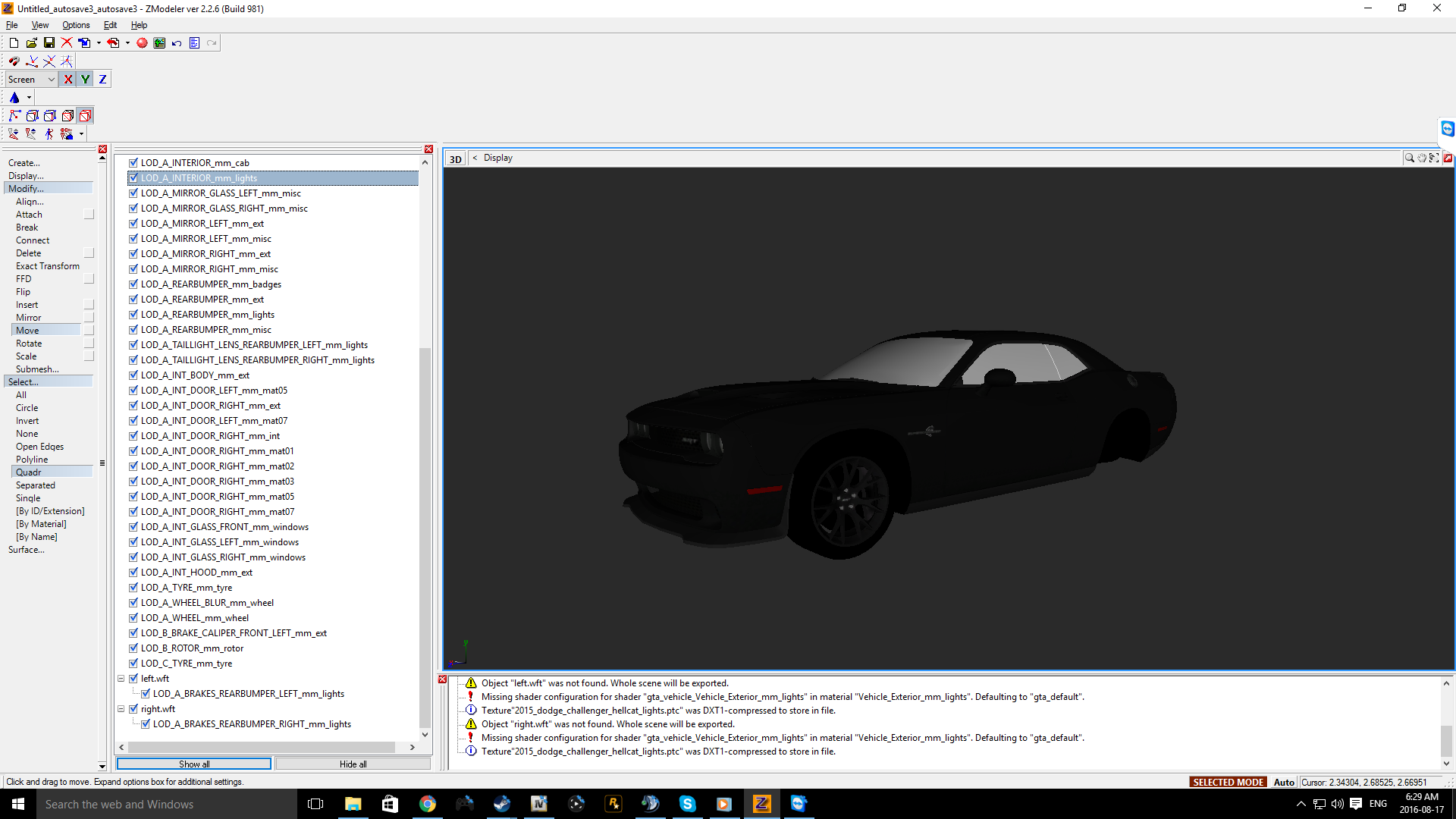This screenshot has width=1456, height=819.
Task: Click the cactus texture browser icon
Action: [159, 43]
